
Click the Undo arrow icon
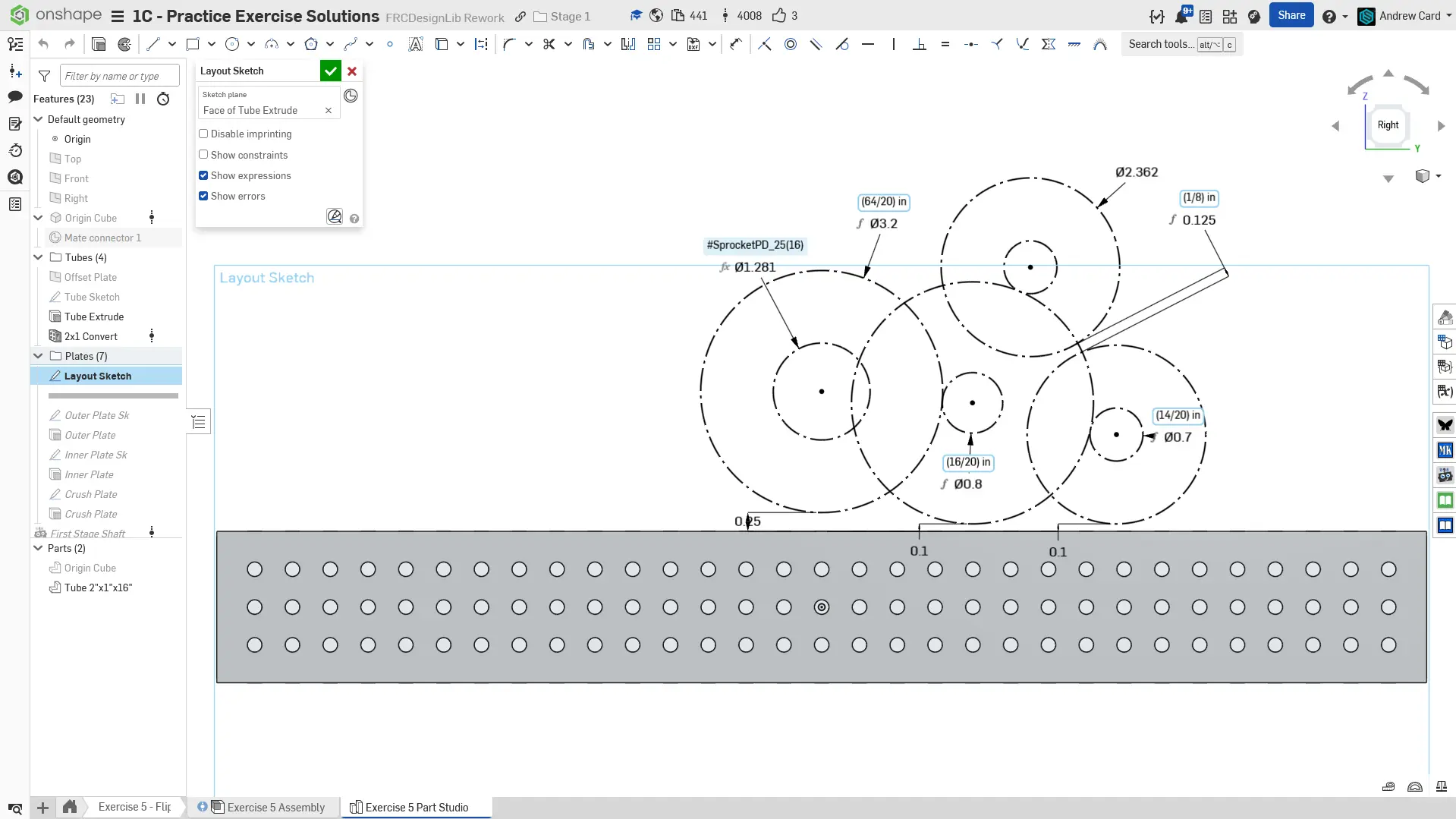point(43,44)
